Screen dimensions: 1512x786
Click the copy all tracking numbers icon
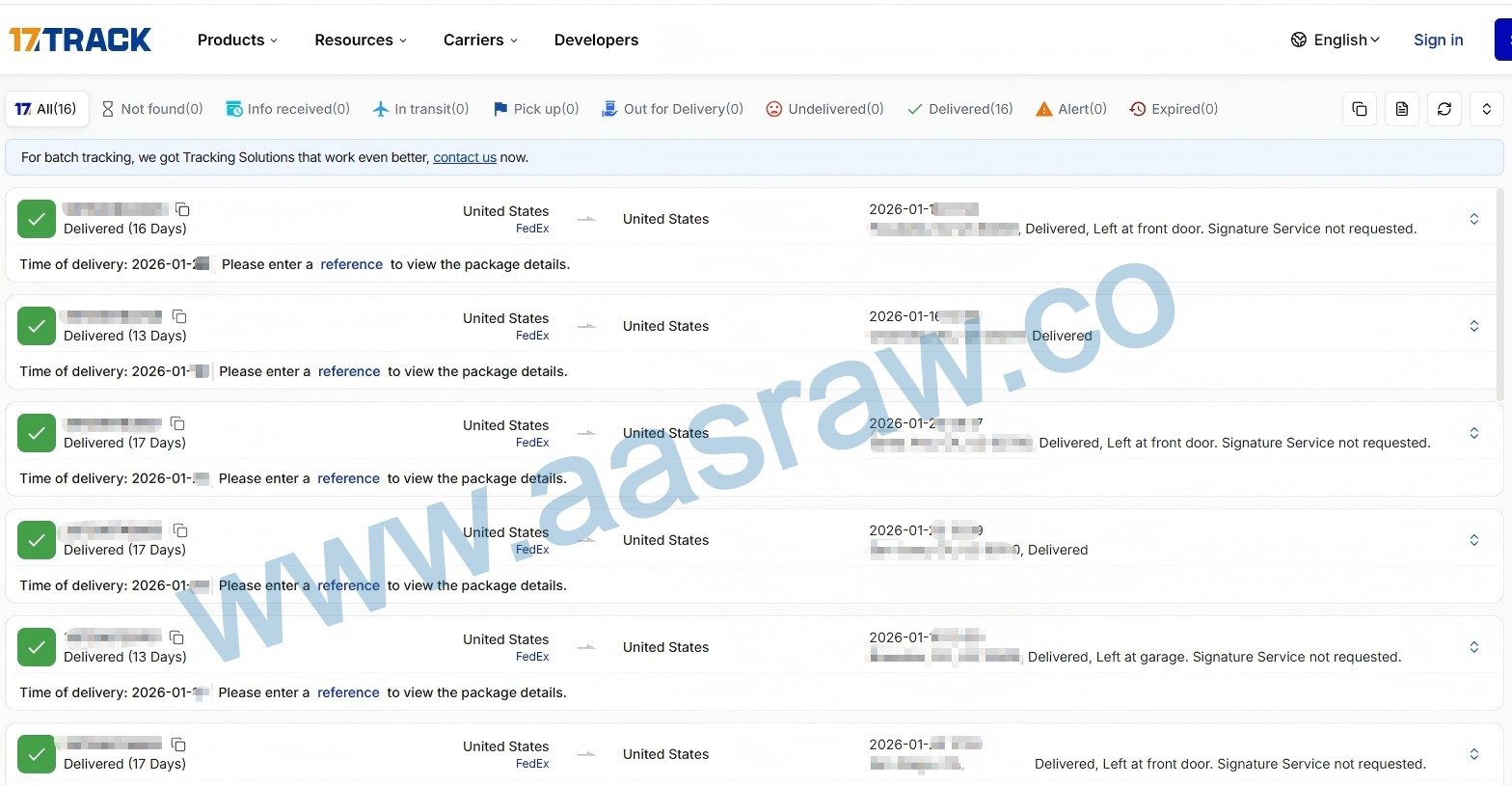1359,109
